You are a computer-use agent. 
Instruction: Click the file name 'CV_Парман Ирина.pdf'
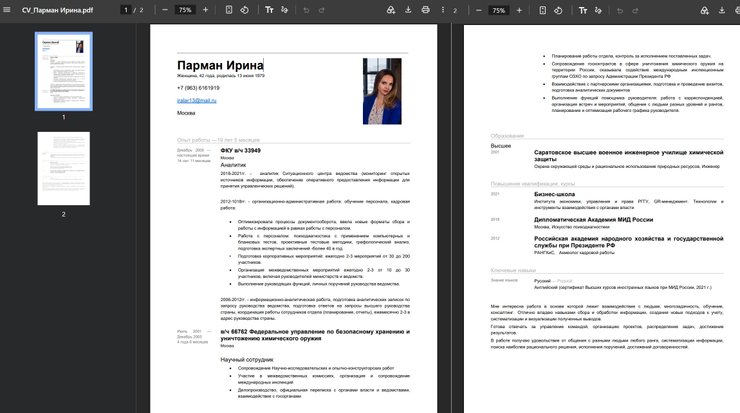58,10
